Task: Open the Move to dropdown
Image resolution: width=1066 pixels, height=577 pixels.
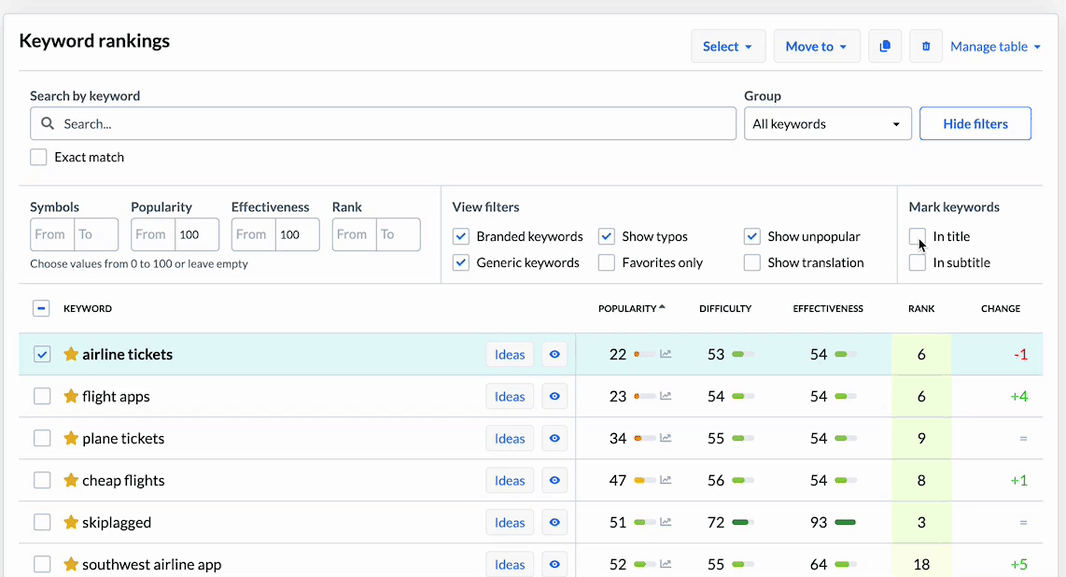Action: click(816, 46)
